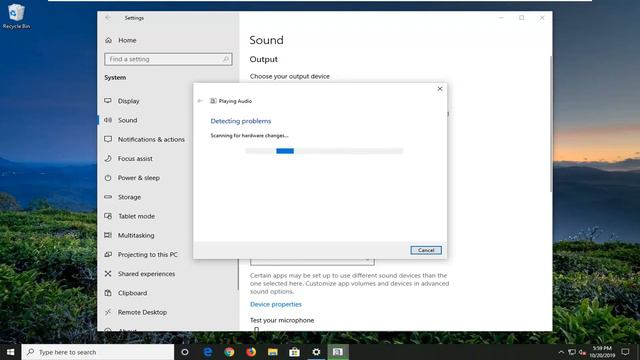
Task: Click the volume icon in system tray
Action: pyautogui.click(x=582, y=352)
